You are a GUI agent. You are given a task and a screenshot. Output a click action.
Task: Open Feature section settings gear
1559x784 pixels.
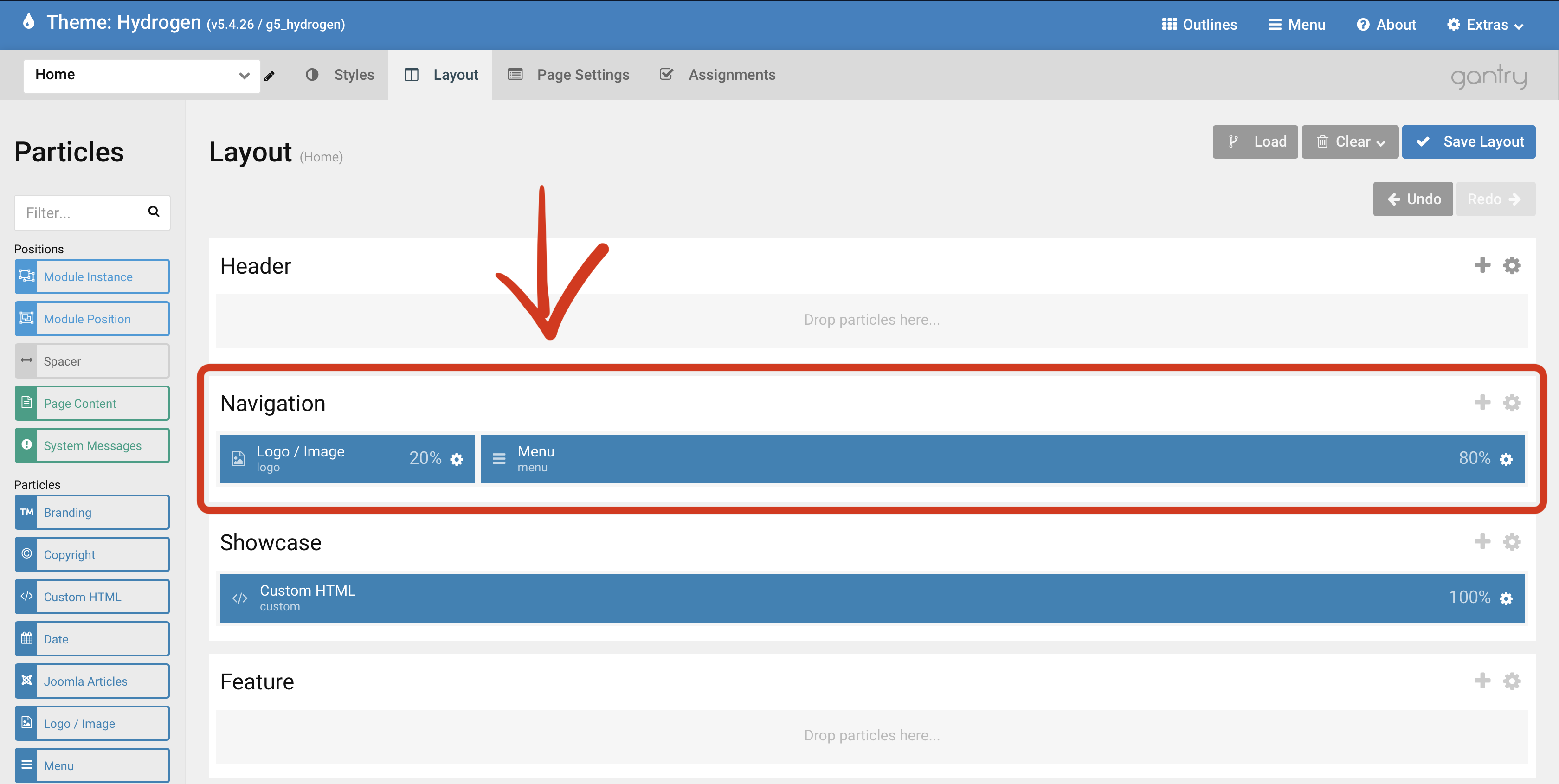pyautogui.click(x=1512, y=681)
